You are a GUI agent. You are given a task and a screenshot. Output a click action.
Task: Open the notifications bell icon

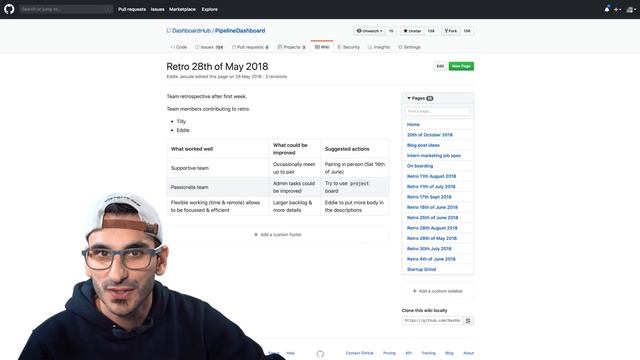(607, 9)
